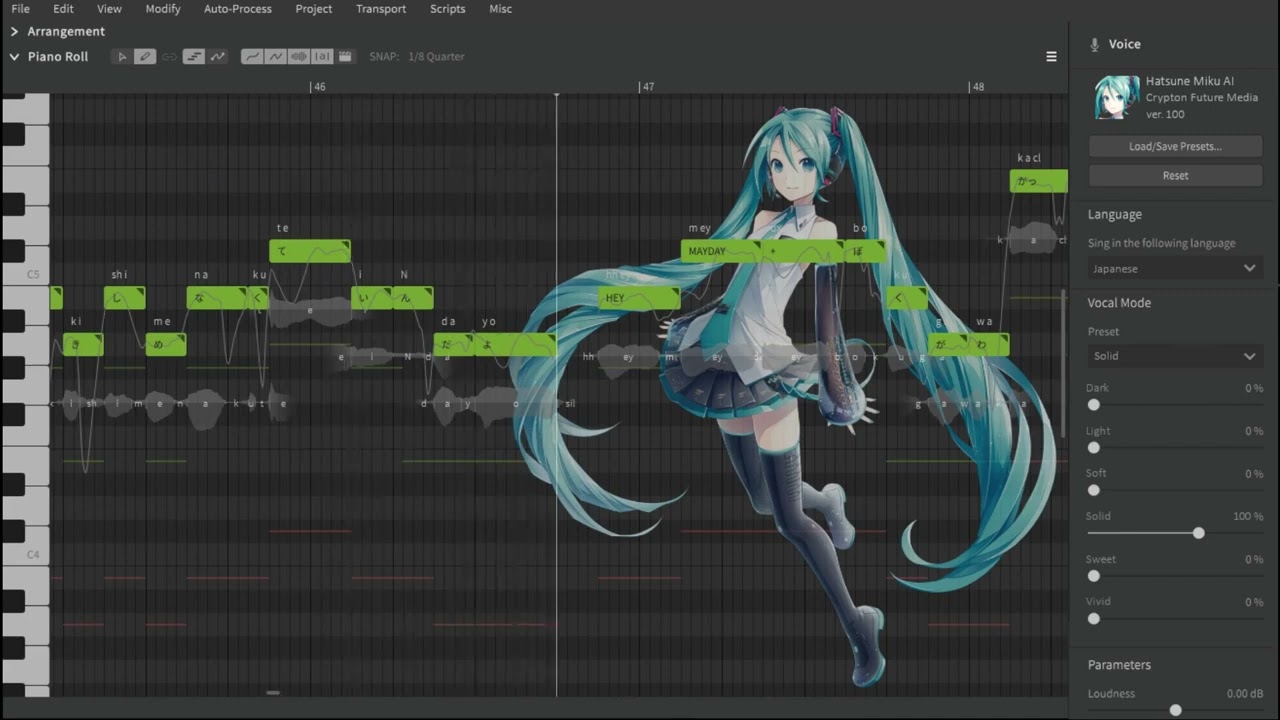Click the Loudness 0.00 dB value
Image resolution: width=1280 pixels, height=720 pixels.
tap(1244, 693)
